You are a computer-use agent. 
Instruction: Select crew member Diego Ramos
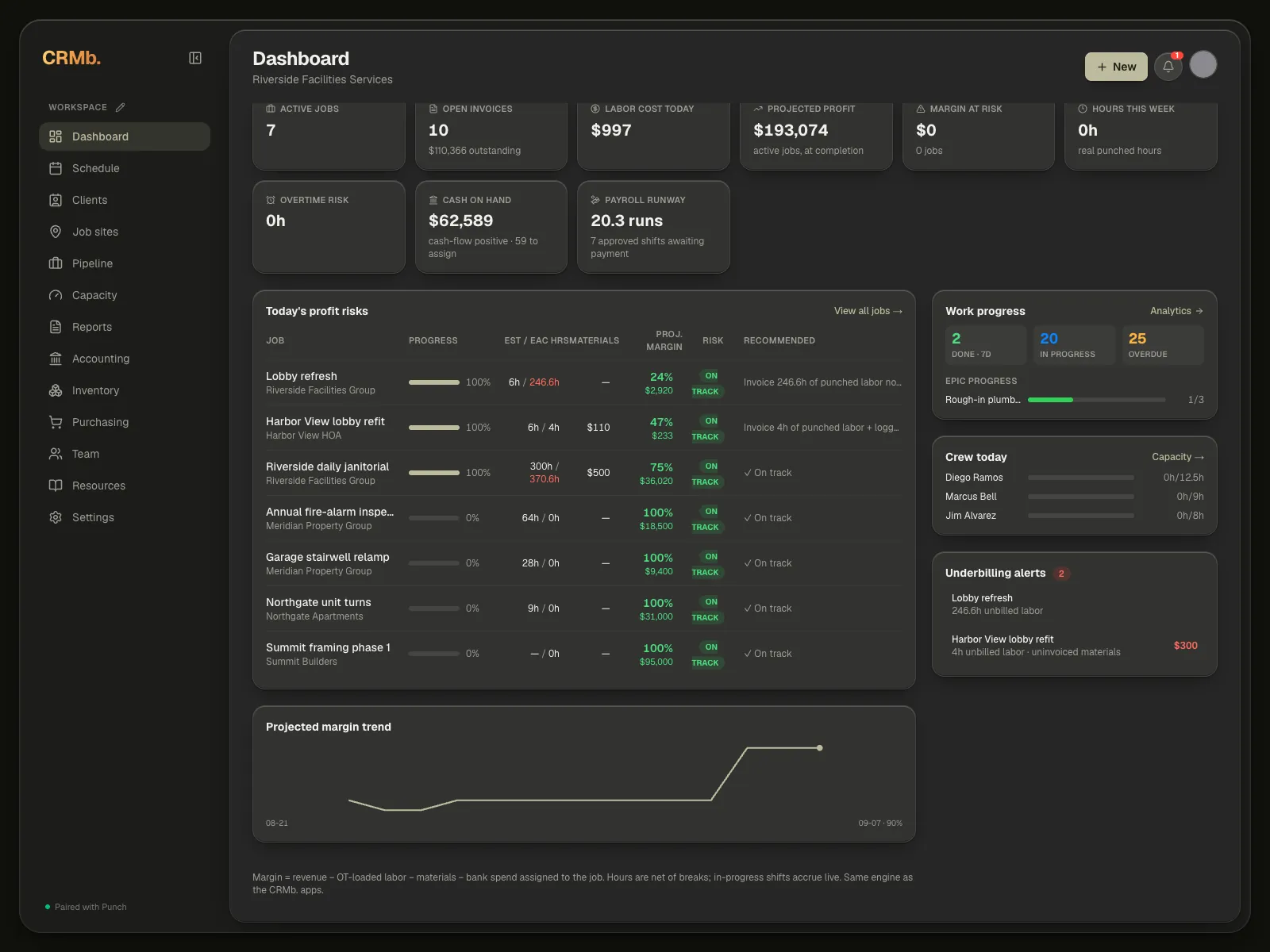click(x=1075, y=478)
